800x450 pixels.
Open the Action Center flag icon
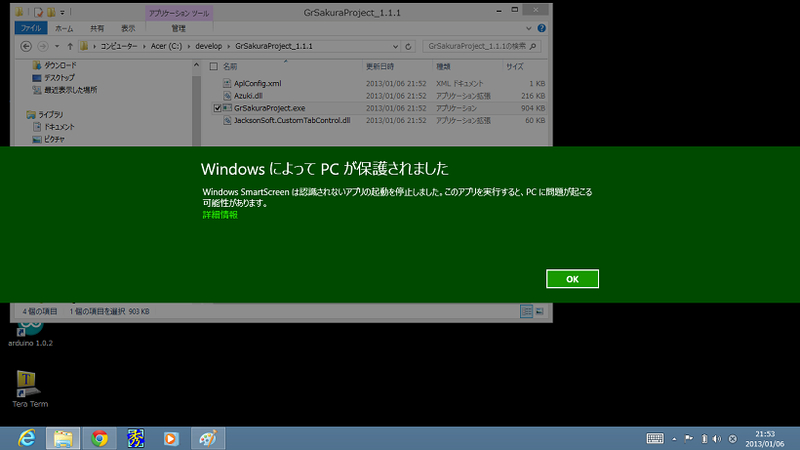point(689,438)
